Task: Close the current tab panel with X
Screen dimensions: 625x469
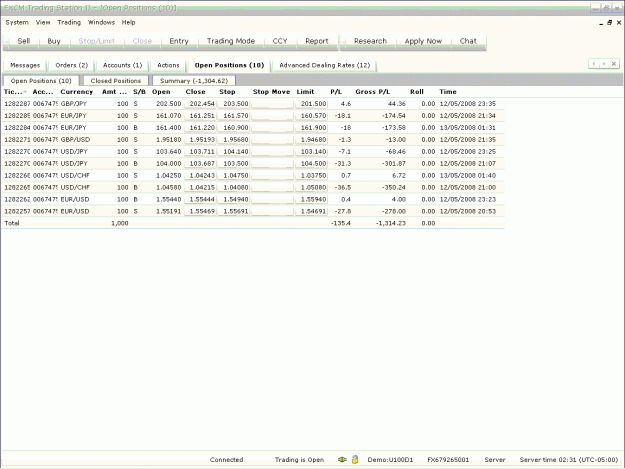Action: [x=614, y=64]
